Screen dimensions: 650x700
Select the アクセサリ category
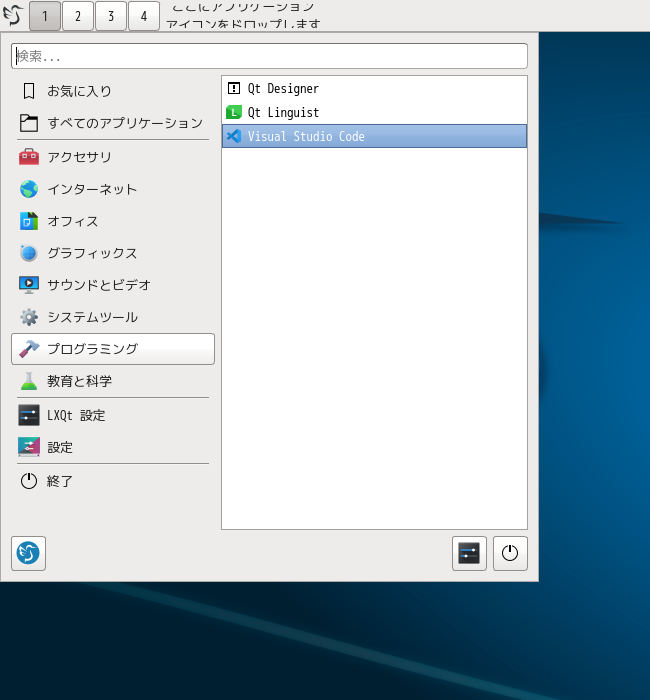[x=112, y=157]
